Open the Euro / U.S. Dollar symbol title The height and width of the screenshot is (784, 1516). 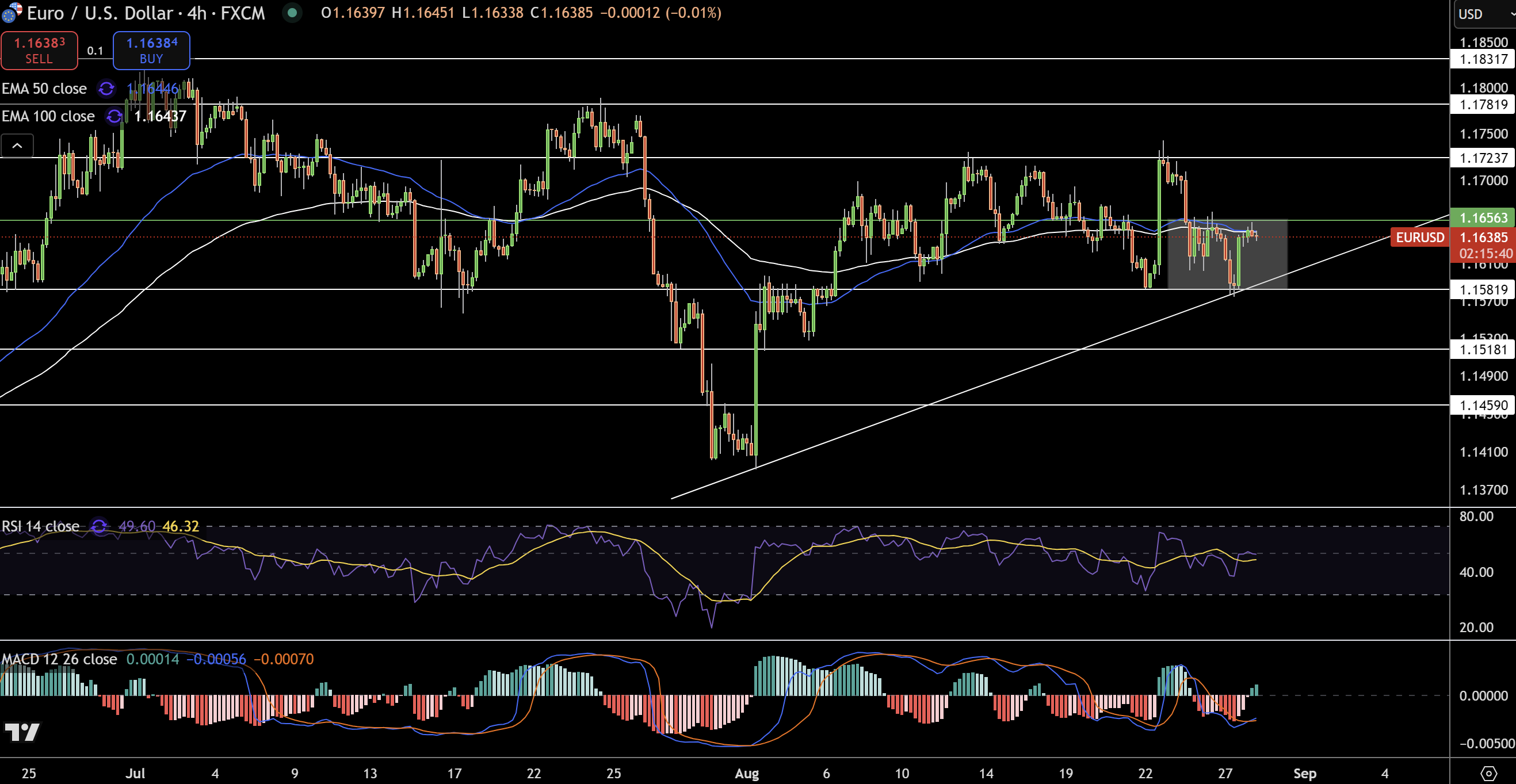tap(146, 12)
